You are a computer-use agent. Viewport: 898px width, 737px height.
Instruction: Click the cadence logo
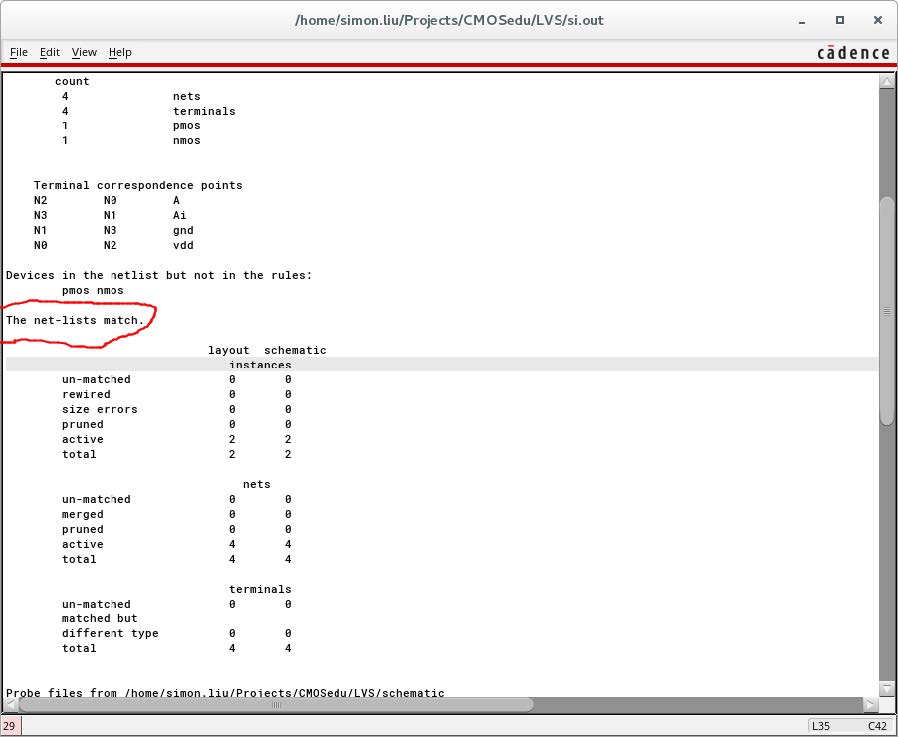point(853,53)
